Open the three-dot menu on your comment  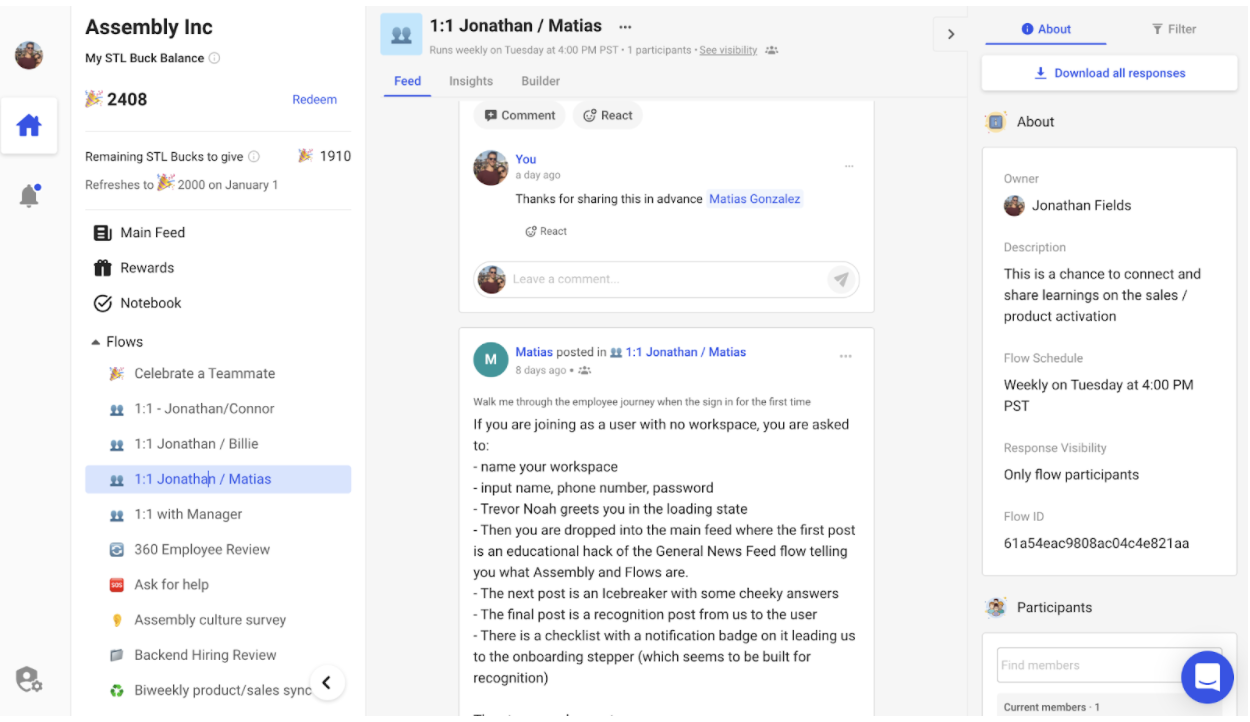tap(849, 166)
